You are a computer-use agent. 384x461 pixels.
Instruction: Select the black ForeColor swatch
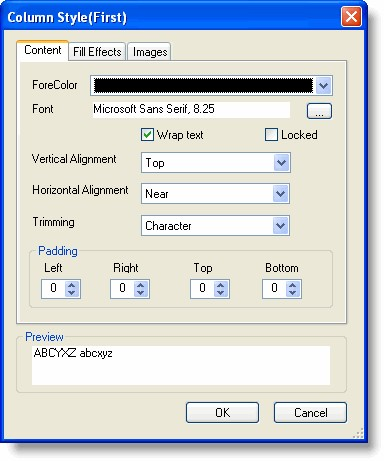click(x=204, y=86)
